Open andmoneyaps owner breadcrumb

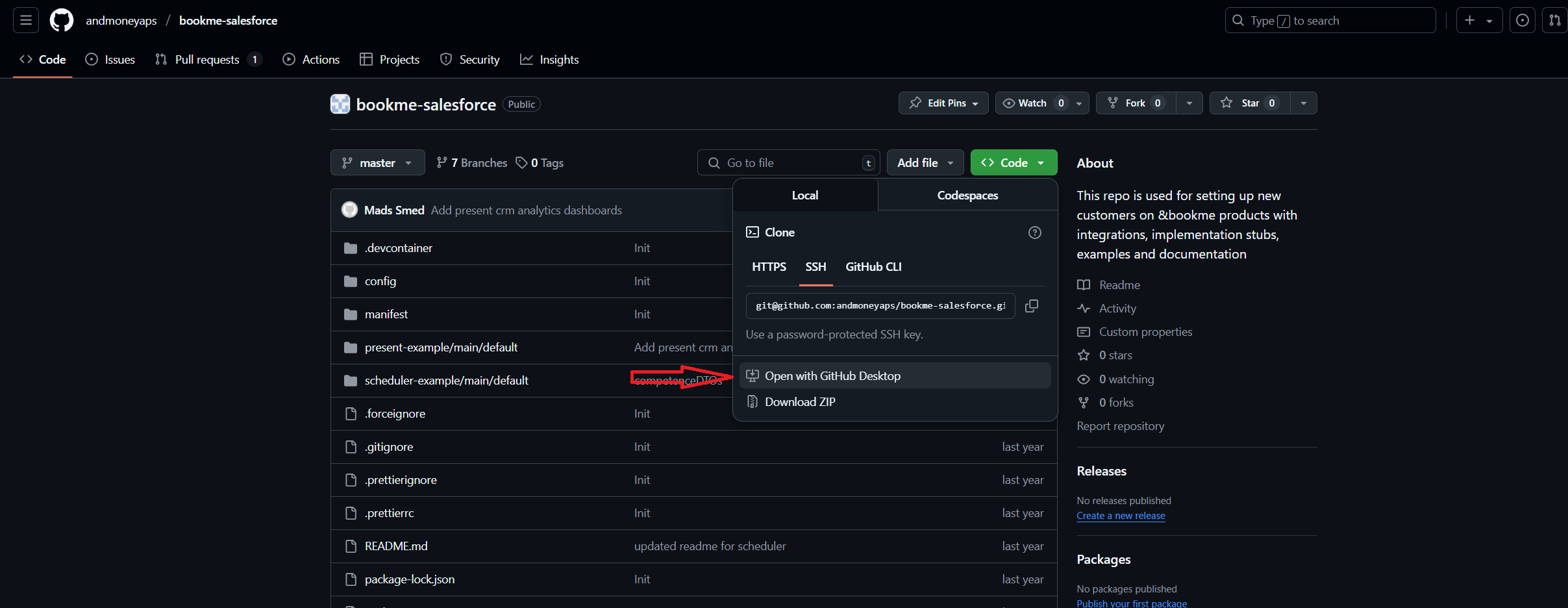tap(121, 20)
